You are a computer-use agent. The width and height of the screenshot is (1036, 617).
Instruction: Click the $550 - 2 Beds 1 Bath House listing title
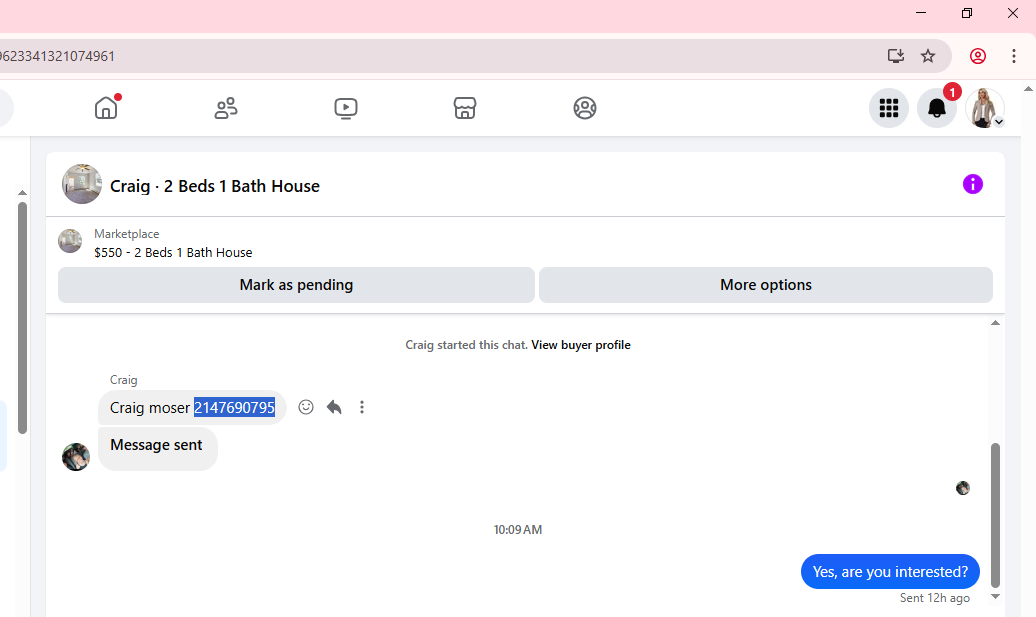pyautogui.click(x=173, y=252)
